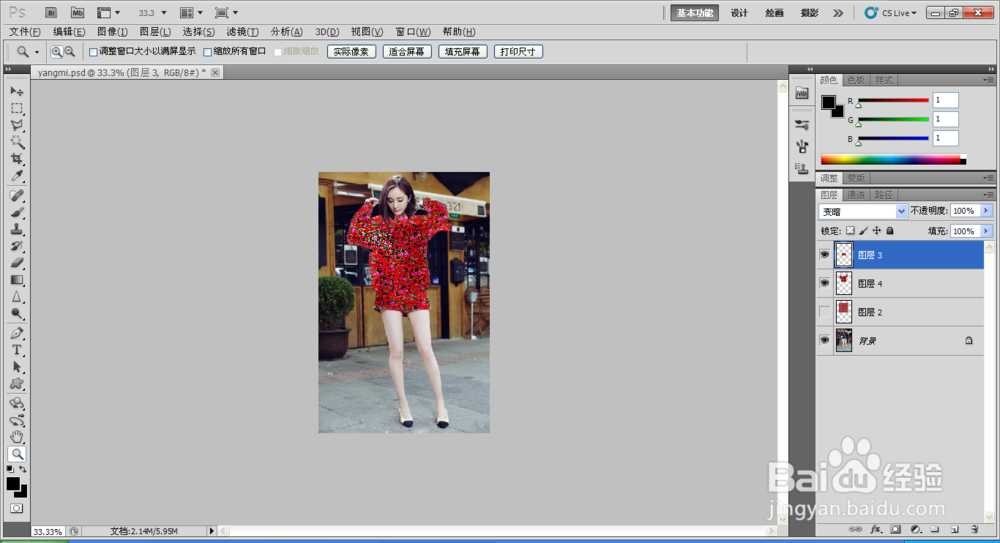Open the 图像(I) menu
This screenshot has width=1000, height=543.
[x=112, y=31]
